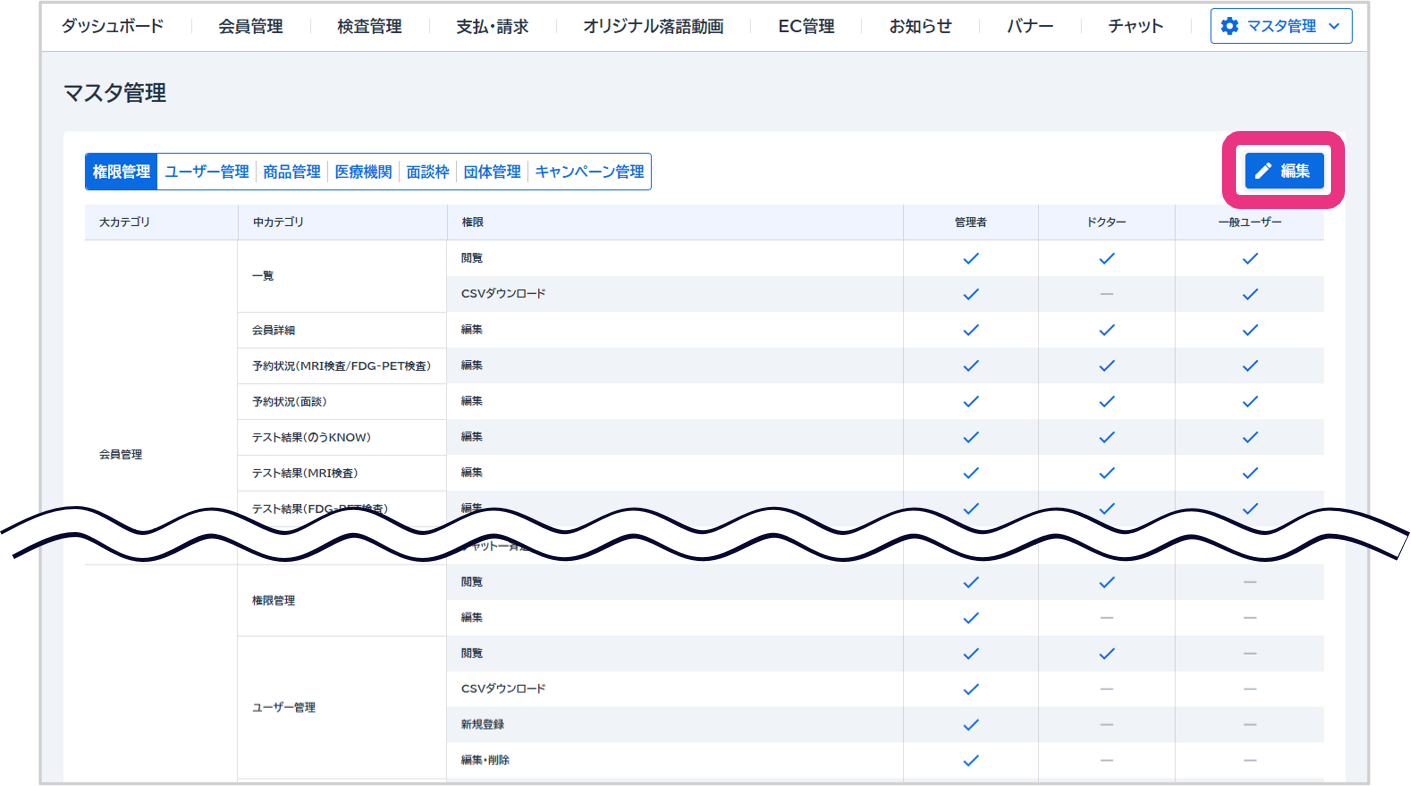Click the pencil icon on 編集 button
Image resolution: width=1411 pixels, height=786 pixels.
tap(1263, 171)
